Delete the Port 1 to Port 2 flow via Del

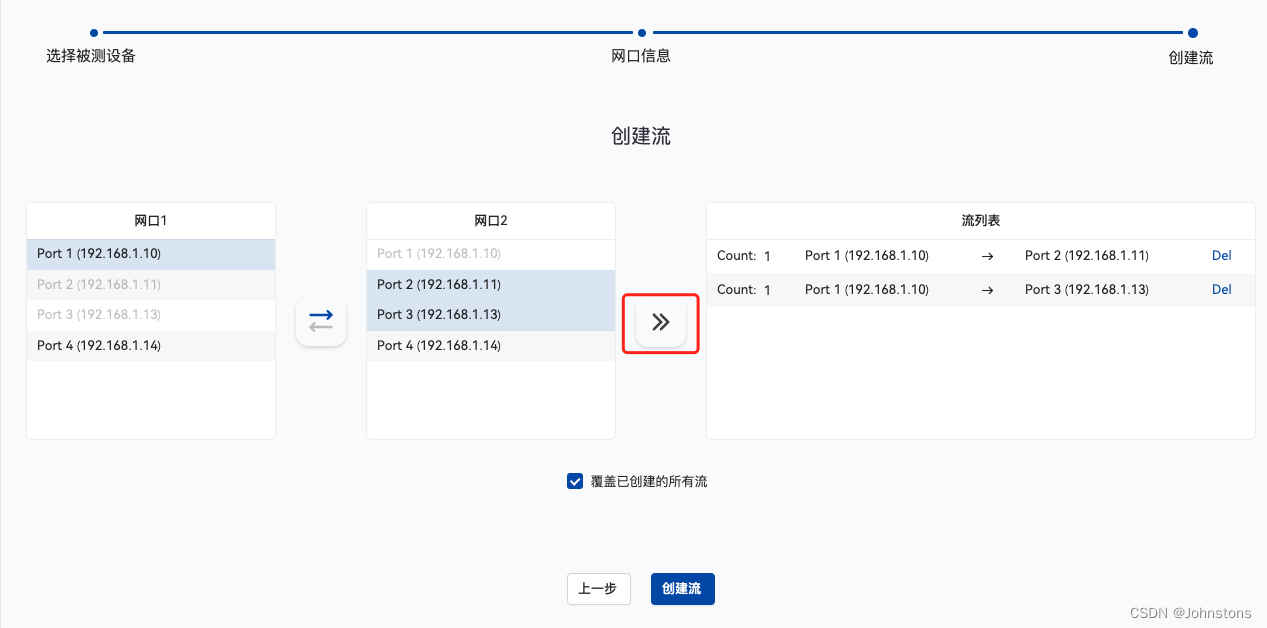pos(1221,255)
